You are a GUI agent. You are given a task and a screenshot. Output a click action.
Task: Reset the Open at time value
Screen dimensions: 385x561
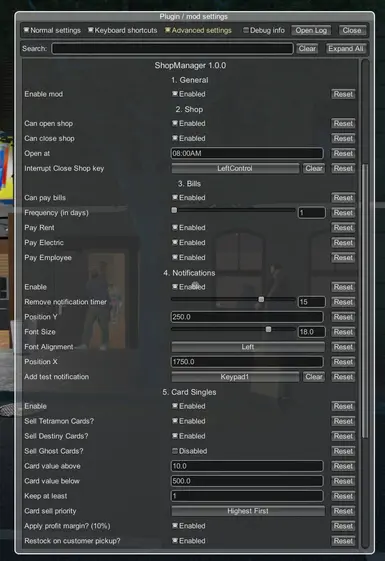pos(343,153)
